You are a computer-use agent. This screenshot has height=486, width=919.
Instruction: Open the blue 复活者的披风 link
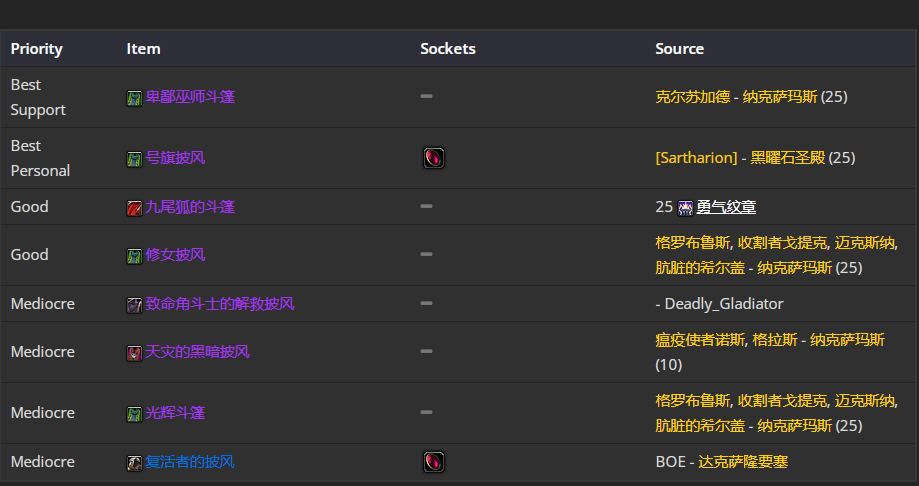click(x=190, y=461)
